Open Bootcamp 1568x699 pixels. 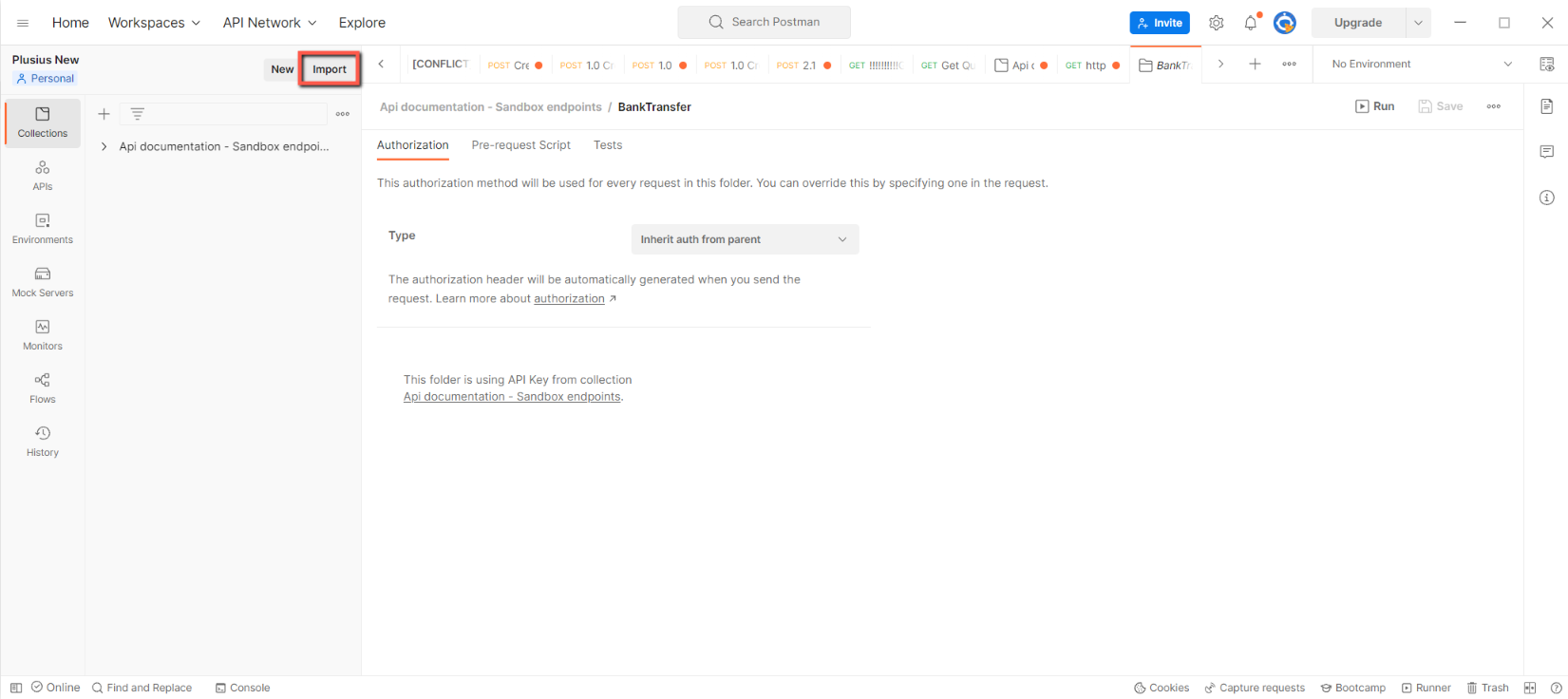(x=1353, y=688)
